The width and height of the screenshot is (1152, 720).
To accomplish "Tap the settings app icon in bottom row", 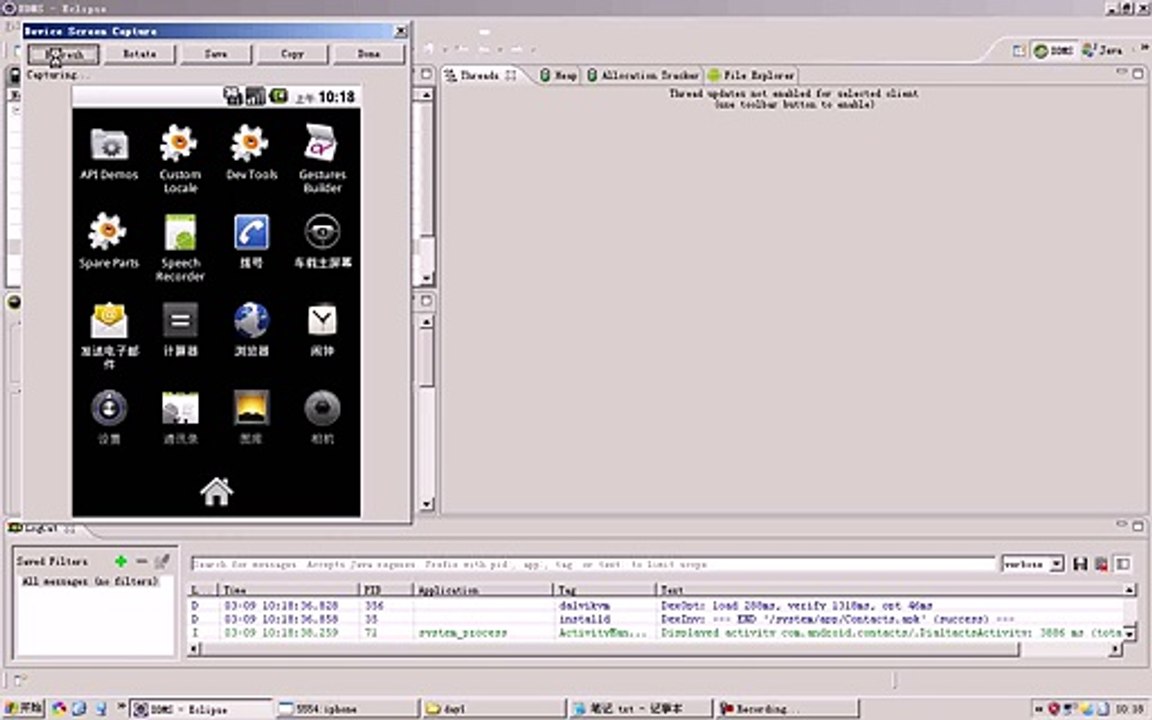I will click(x=109, y=408).
